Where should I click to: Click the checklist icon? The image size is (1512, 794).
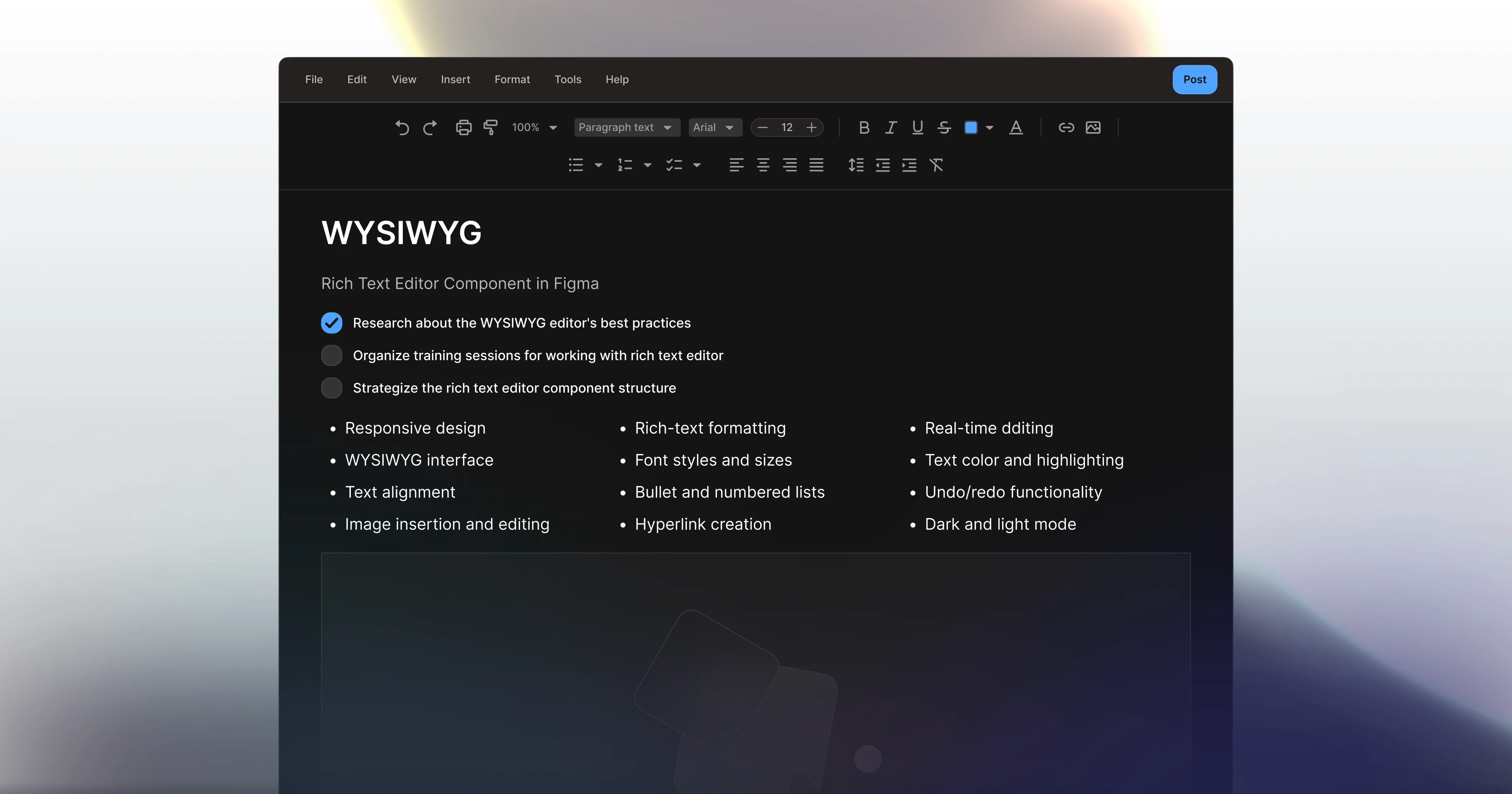click(x=674, y=165)
